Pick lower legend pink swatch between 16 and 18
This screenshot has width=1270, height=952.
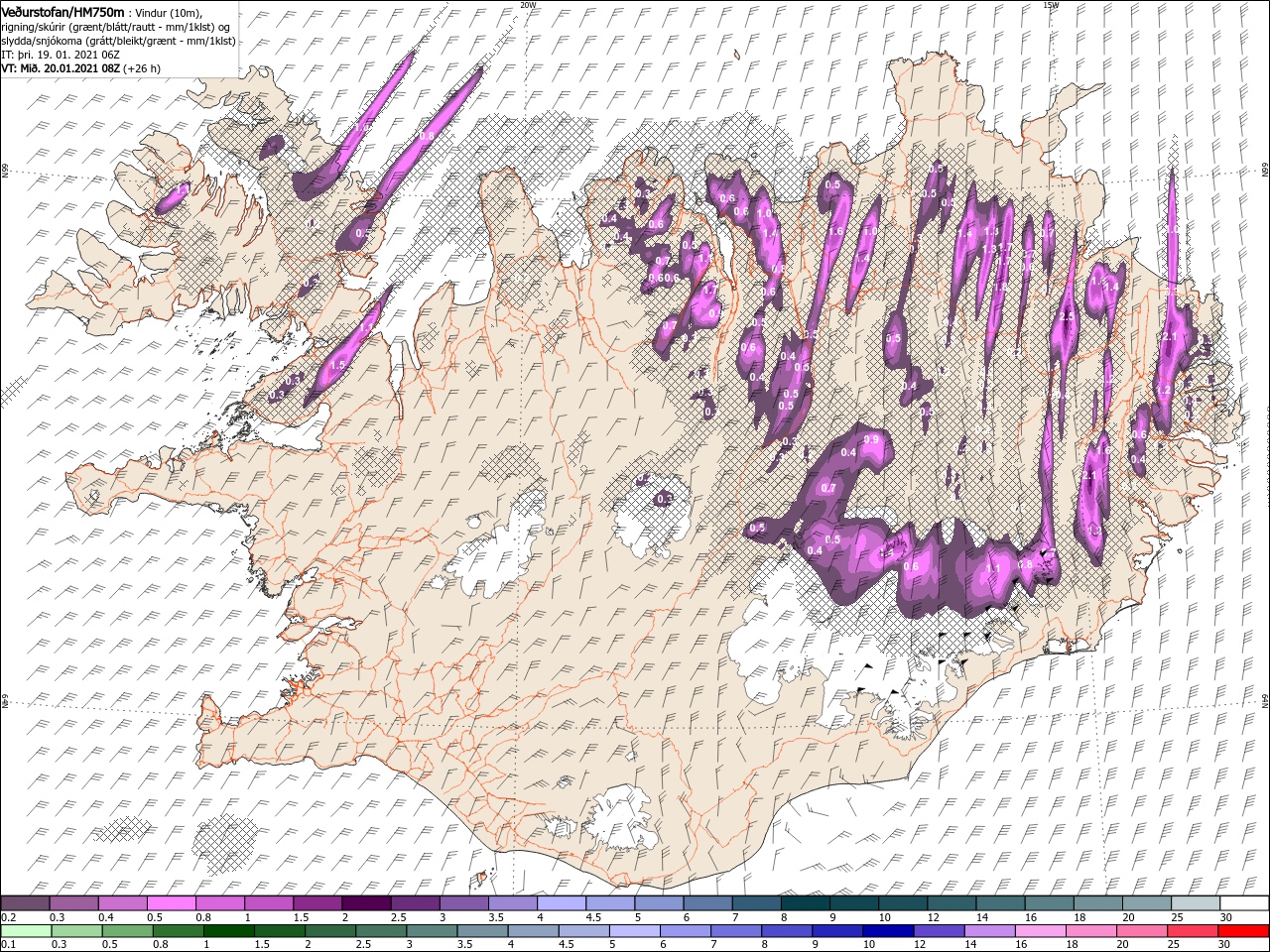(1041, 931)
